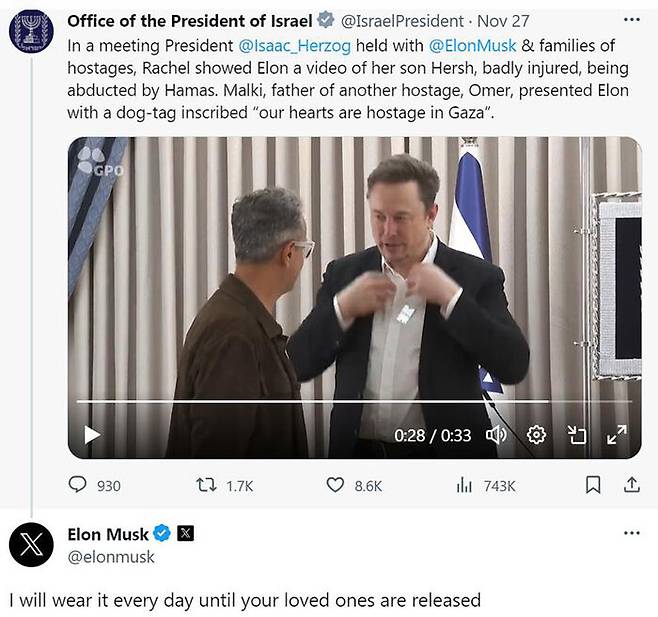Enter video fullscreen mode
The width and height of the screenshot is (658, 617).
pos(617,435)
